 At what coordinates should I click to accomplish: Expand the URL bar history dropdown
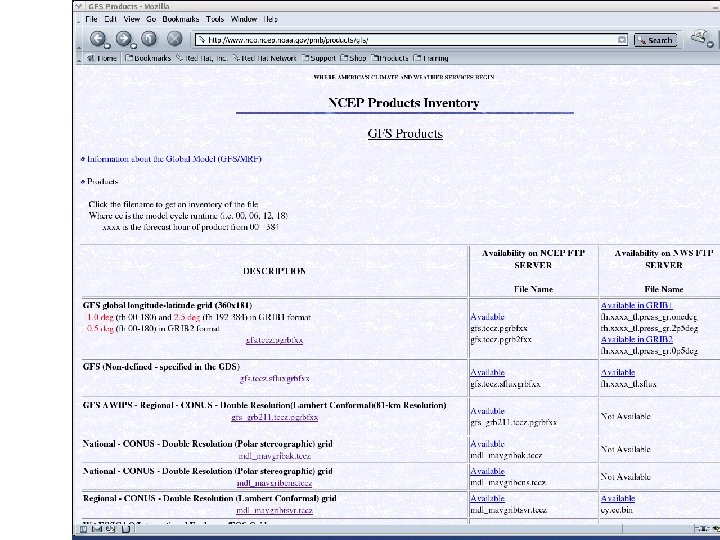[x=622, y=40]
